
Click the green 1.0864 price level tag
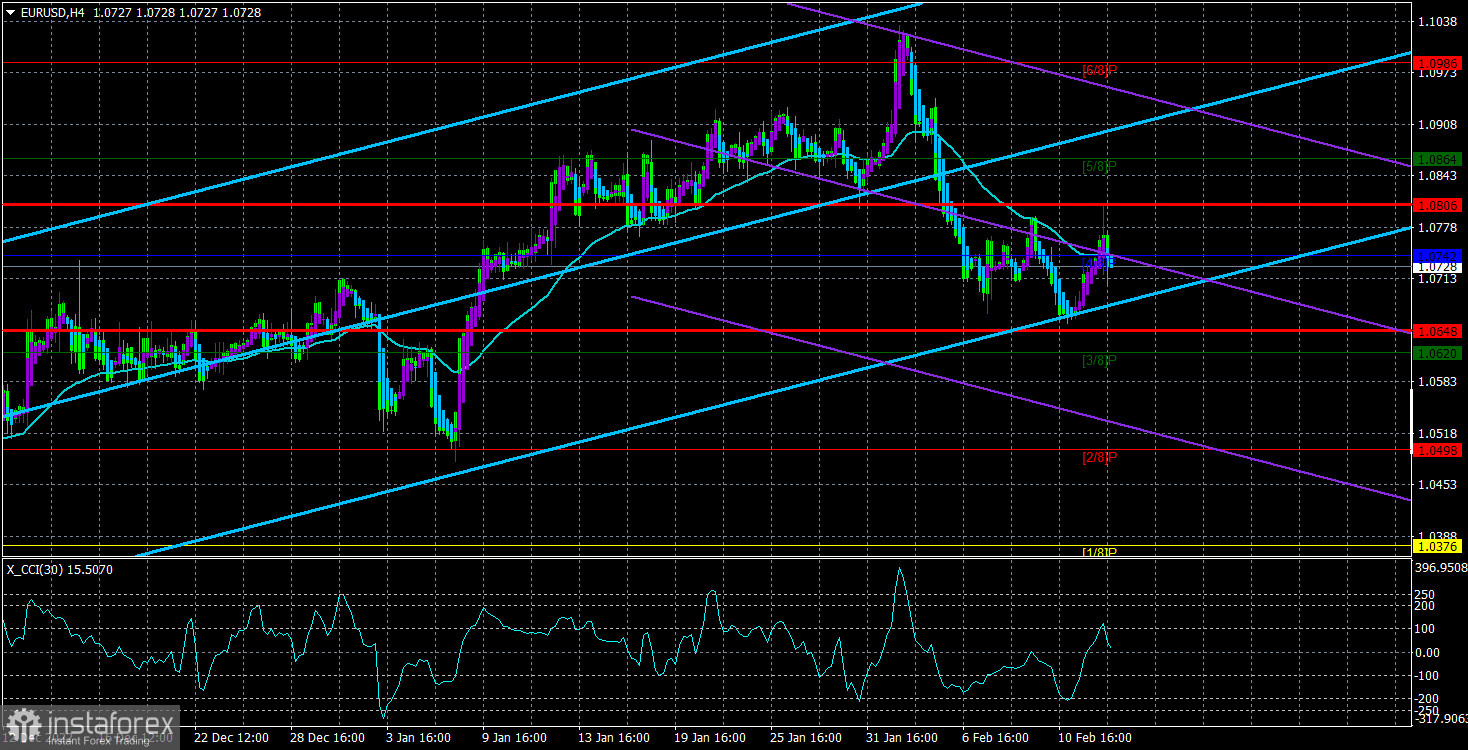pyautogui.click(x=1439, y=159)
